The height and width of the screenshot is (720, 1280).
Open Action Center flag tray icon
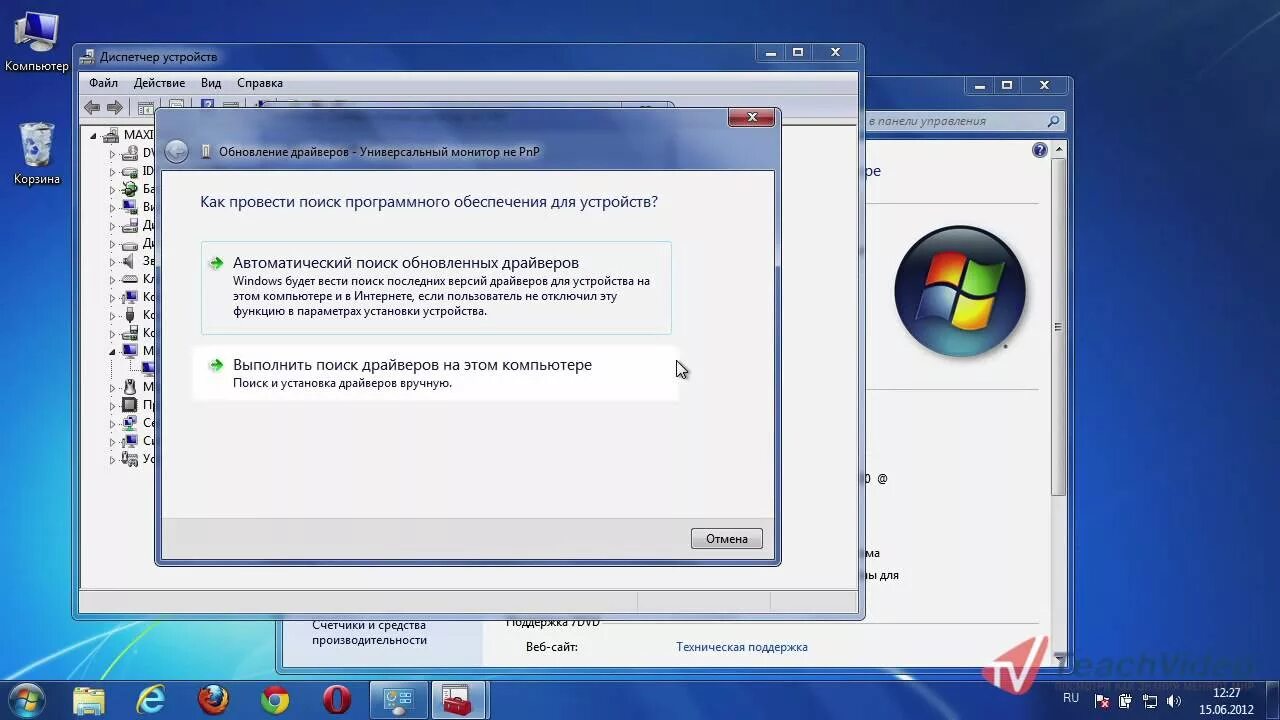click(1102, 701)
